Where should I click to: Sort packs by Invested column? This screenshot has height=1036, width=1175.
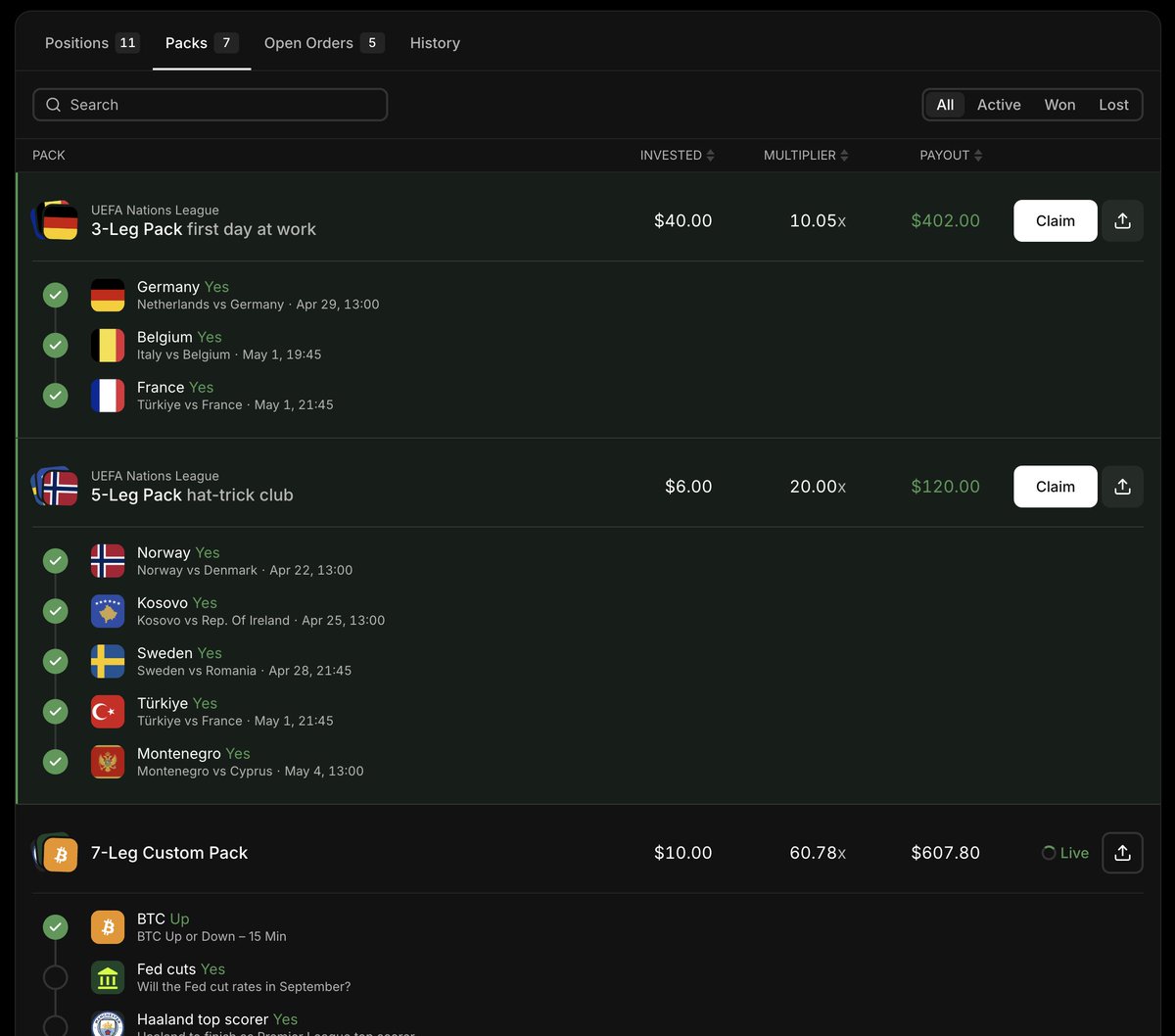678,156
